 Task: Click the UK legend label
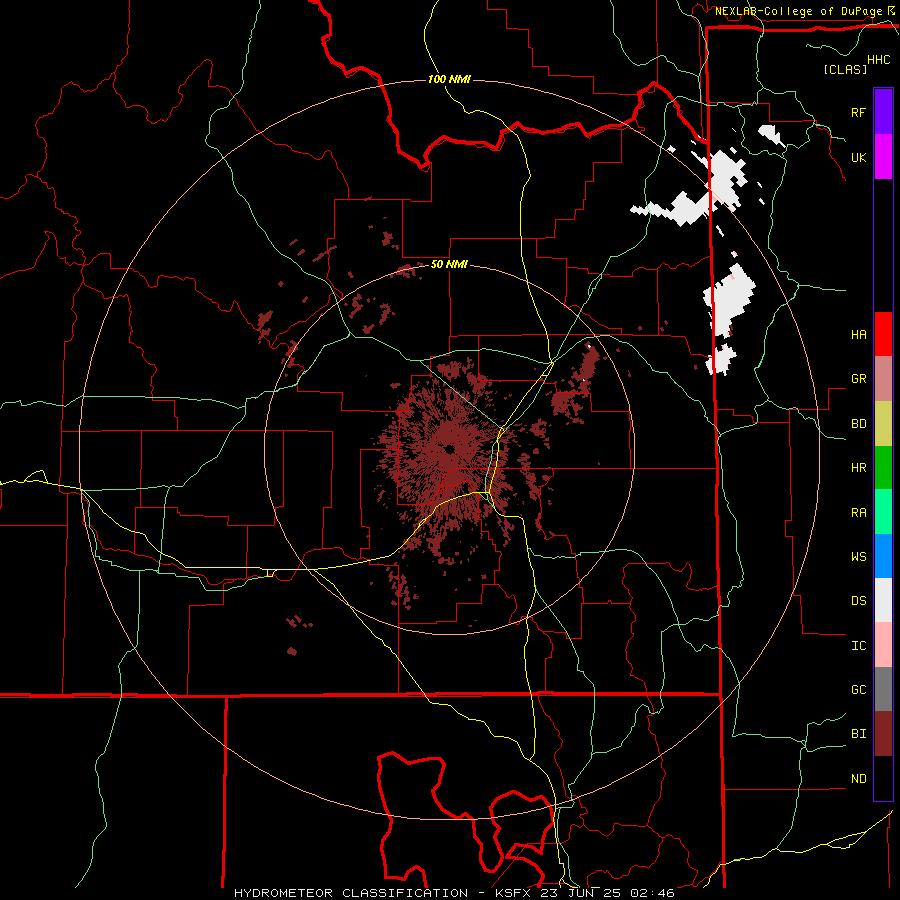click(858, 157)
